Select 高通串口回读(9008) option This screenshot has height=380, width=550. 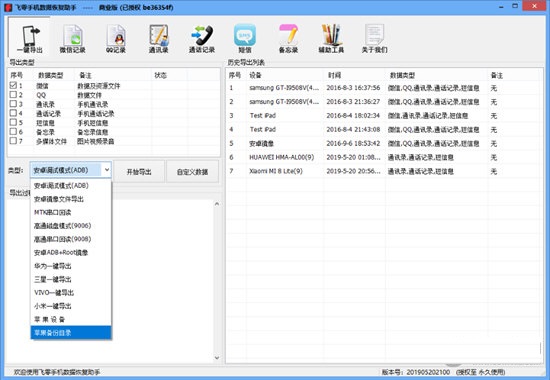coord(71,239)
